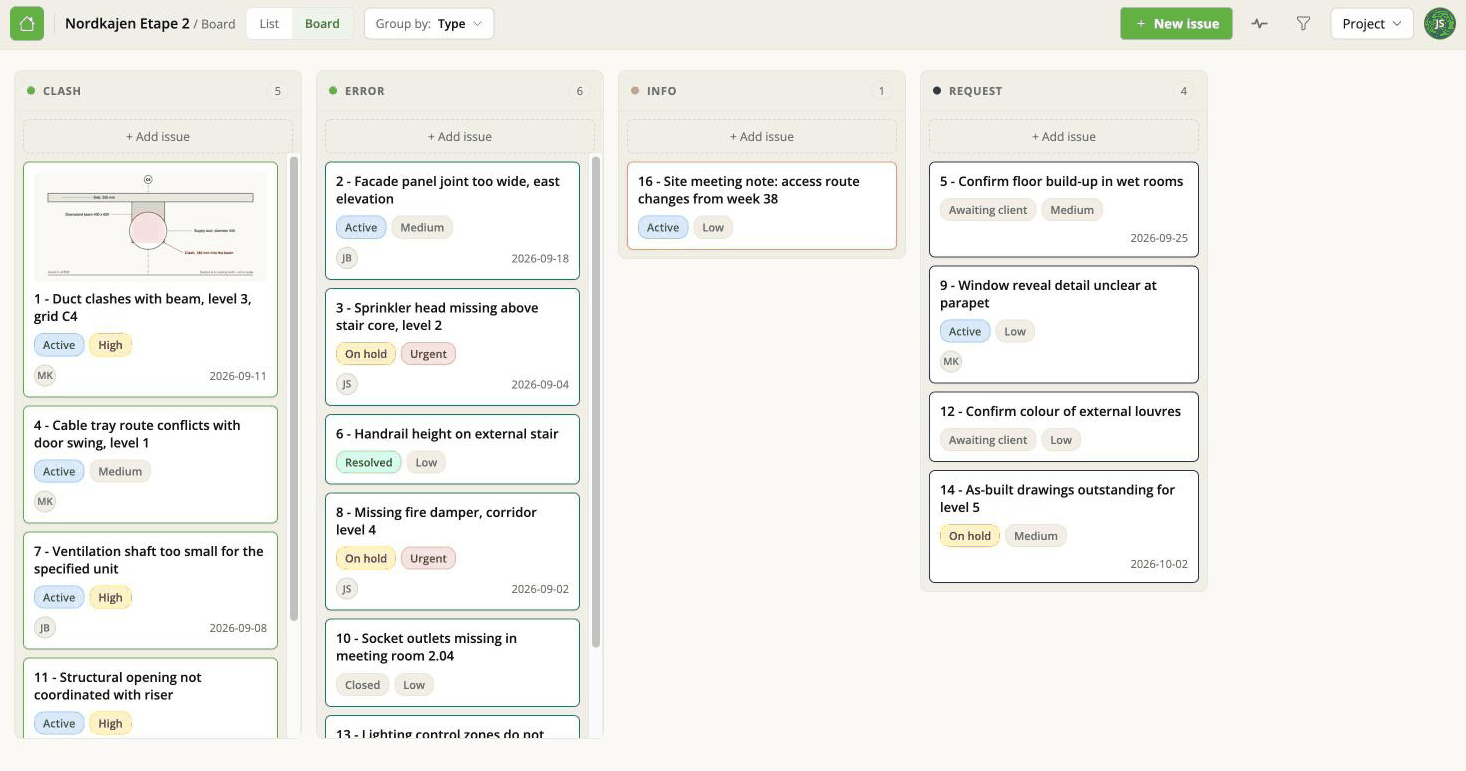Add issue in the REQUEST column
Image resolution: width=1466 pixels, height=771 pixels.
click(1064, 137)
